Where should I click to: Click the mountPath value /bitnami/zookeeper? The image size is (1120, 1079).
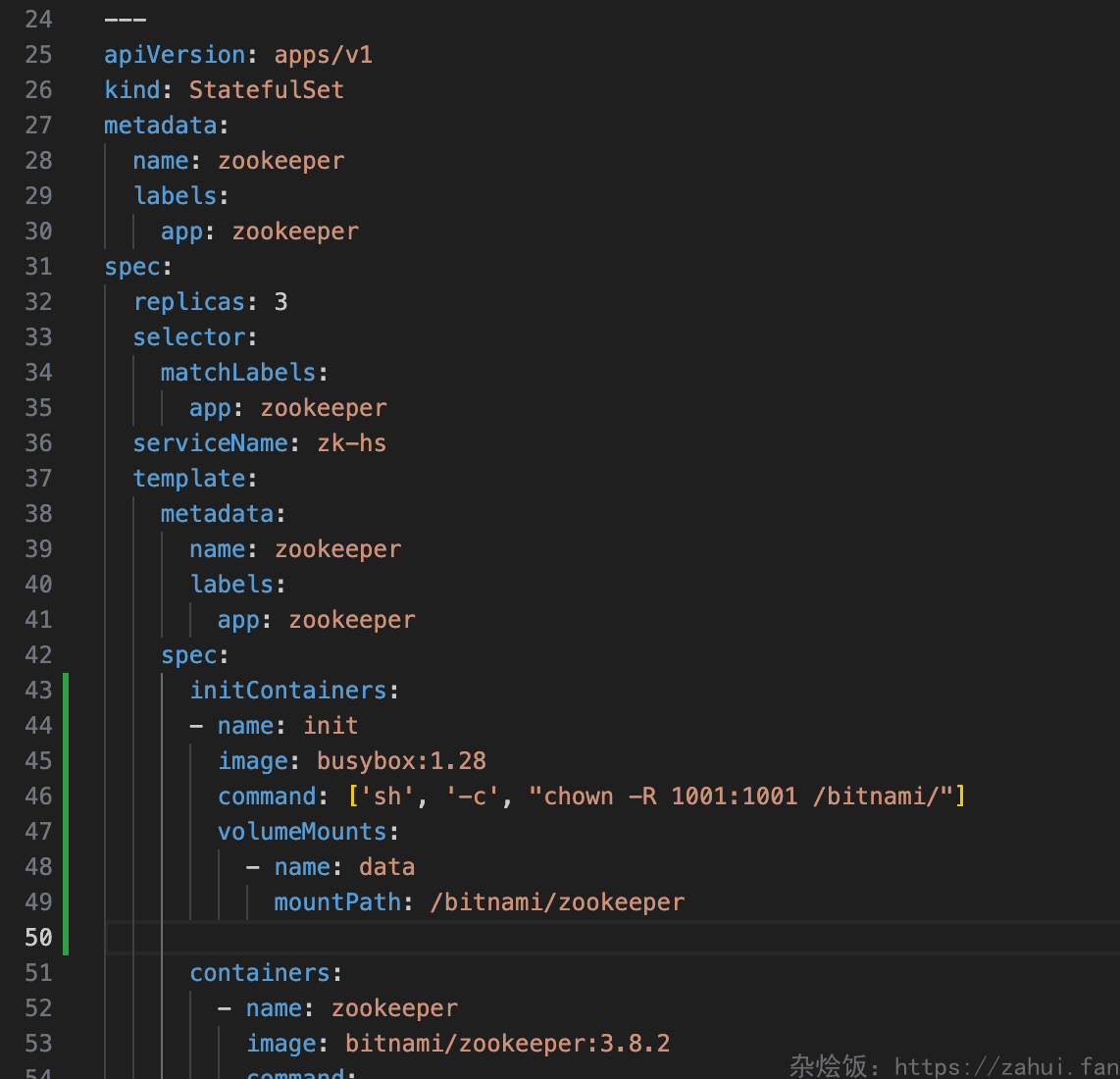557,901
